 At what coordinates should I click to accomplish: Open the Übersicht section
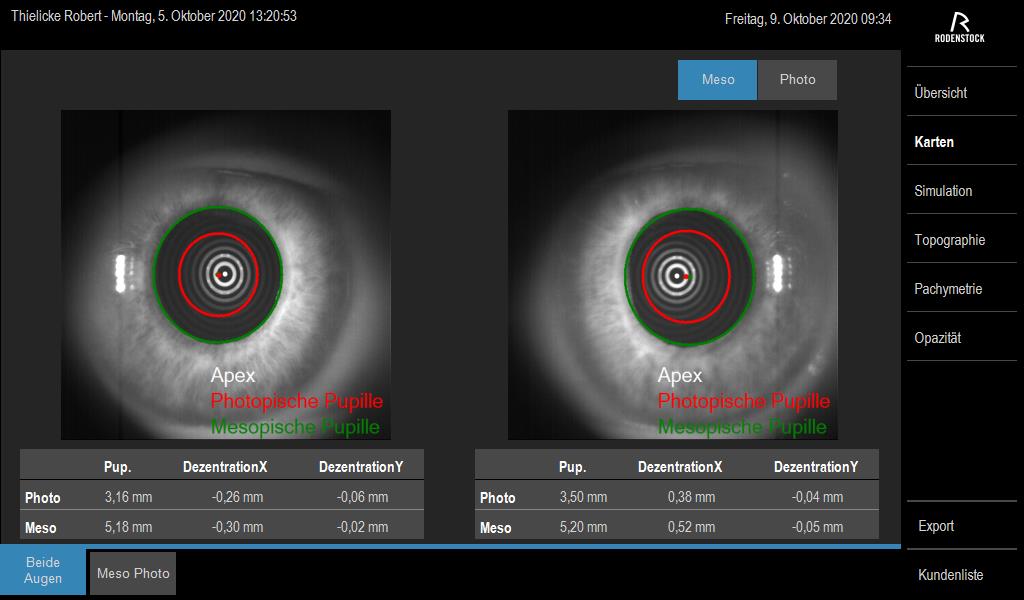[940, 93]
